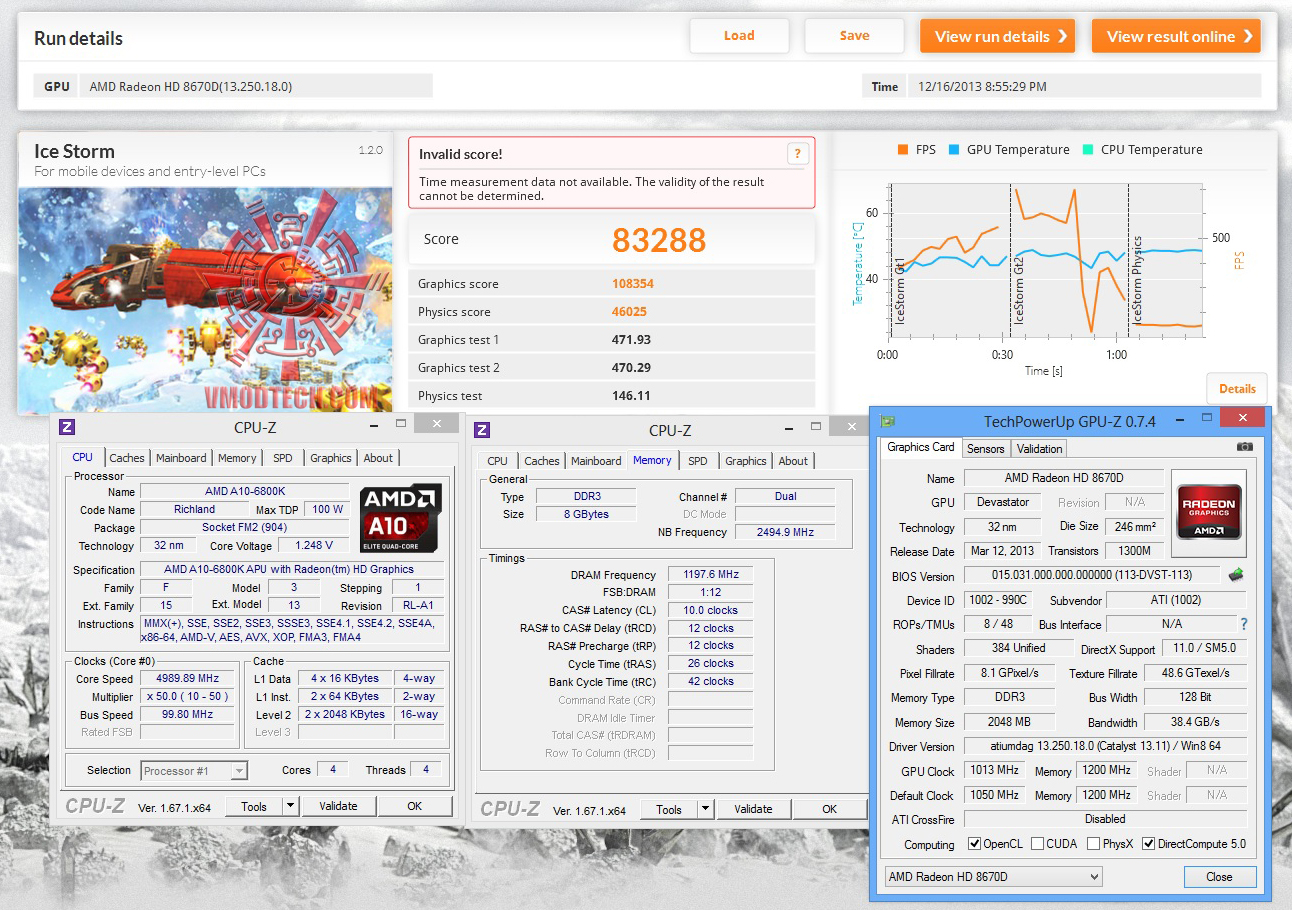Click the overall score value 83288
This screenshot has height=910, width=1292.
point(659,240)
